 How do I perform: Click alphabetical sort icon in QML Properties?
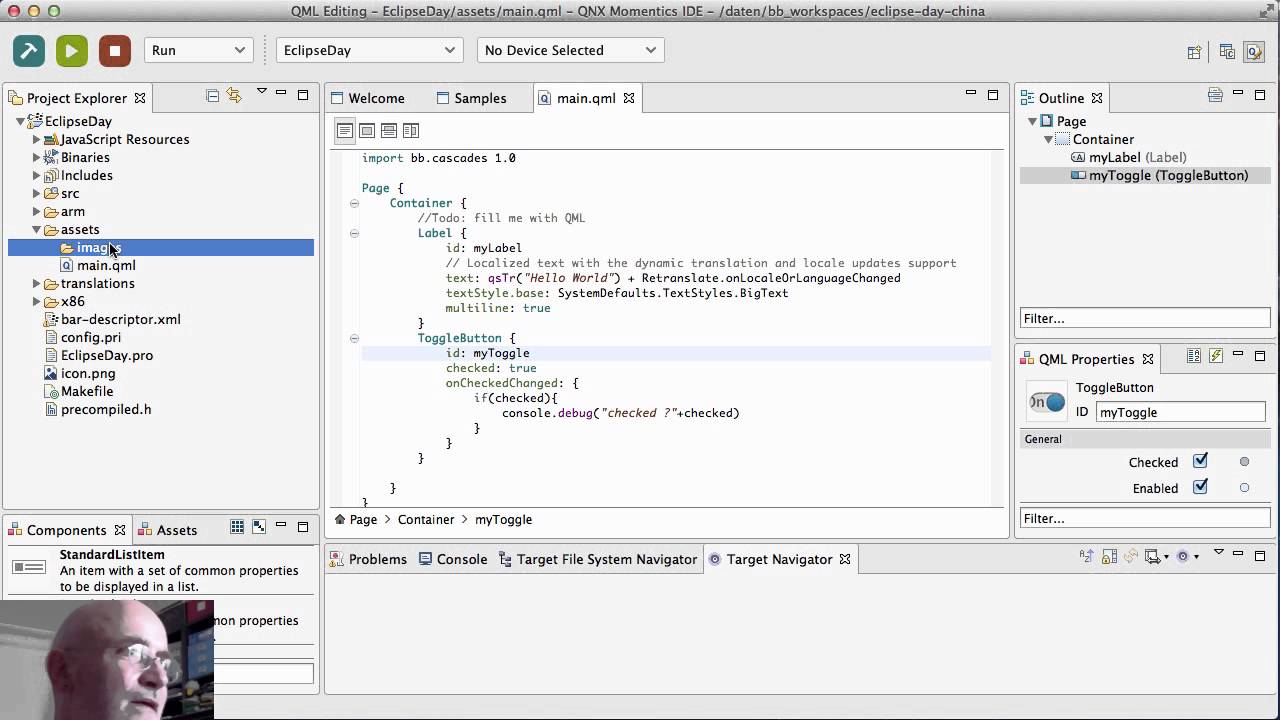pyautogui.click(x=1194, y=356)
